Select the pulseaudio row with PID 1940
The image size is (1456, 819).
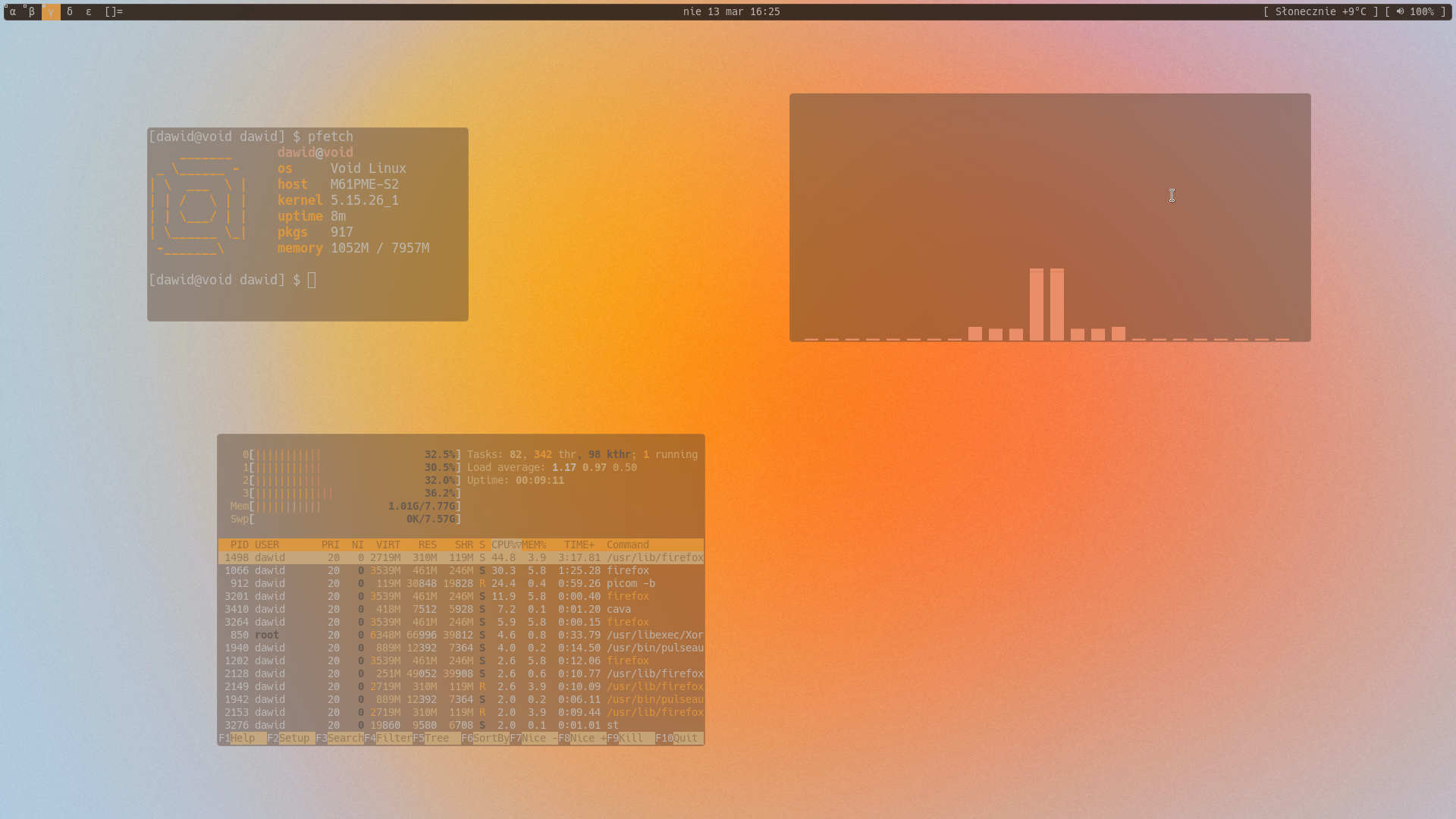[x=461, y=648]
